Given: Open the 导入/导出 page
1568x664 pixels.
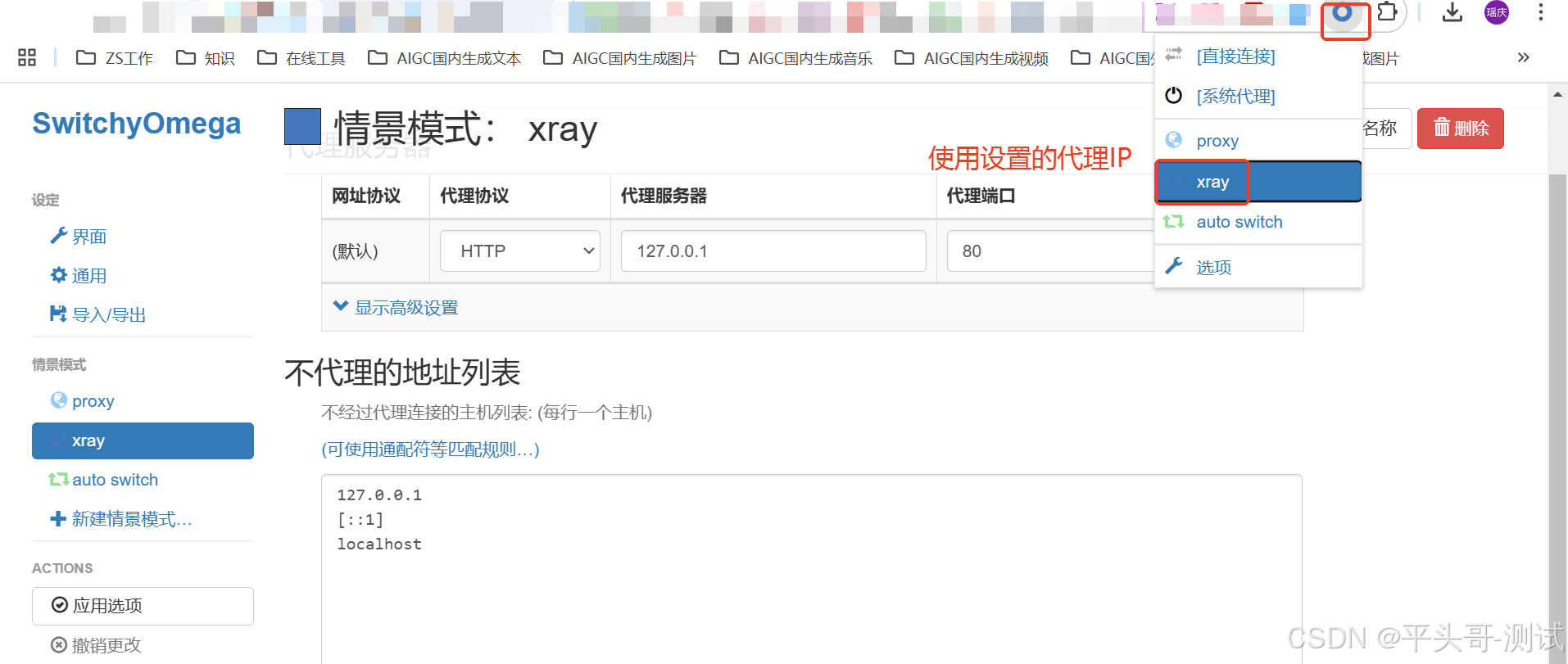Looking at the screenshot, I should [x=98, y=315].
